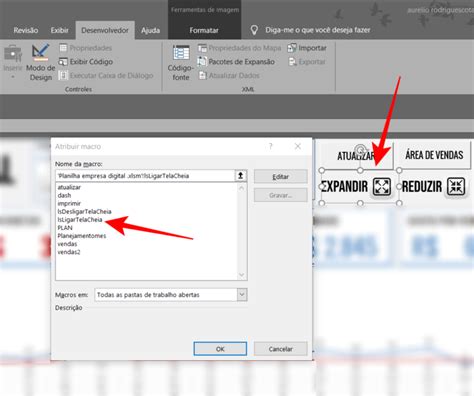Click the collapse dialog arrow beside macro name
Screen dimensions: 474x396
coord(240,176)
